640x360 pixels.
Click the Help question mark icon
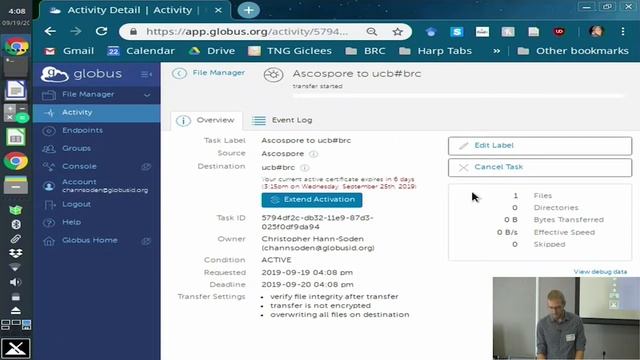tap(49, 222)
